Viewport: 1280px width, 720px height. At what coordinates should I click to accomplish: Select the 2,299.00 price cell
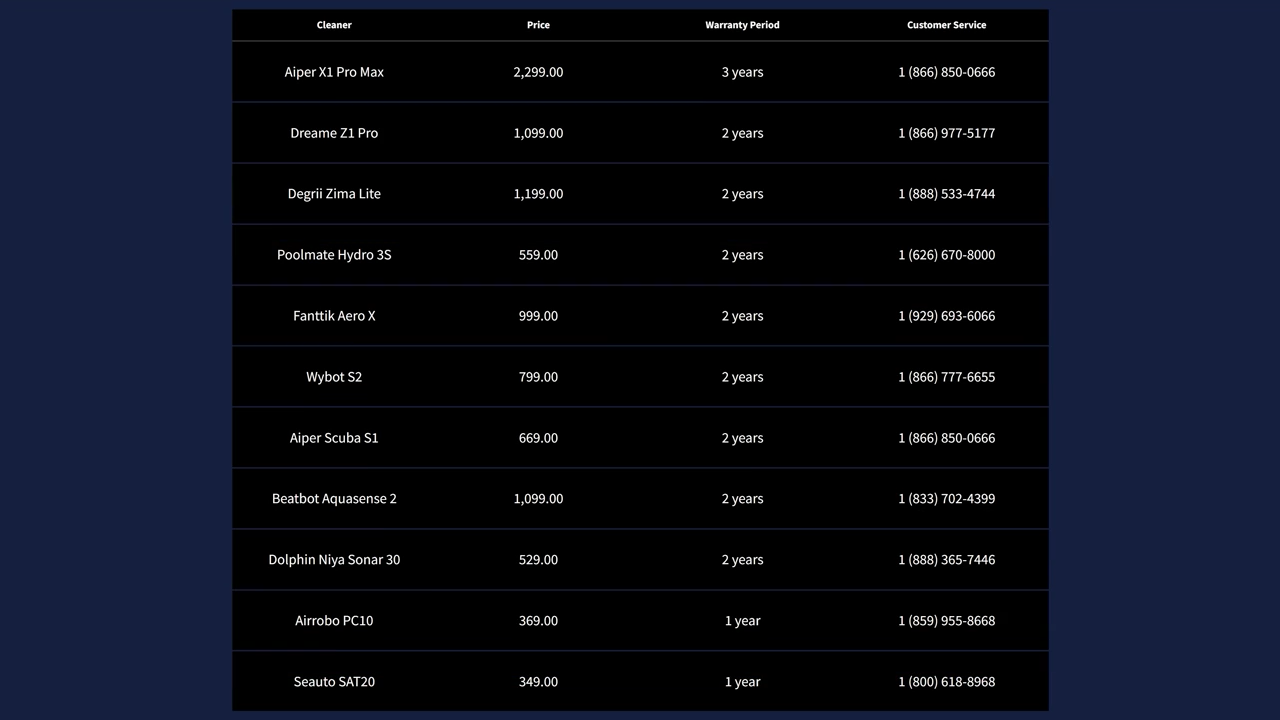538,72
